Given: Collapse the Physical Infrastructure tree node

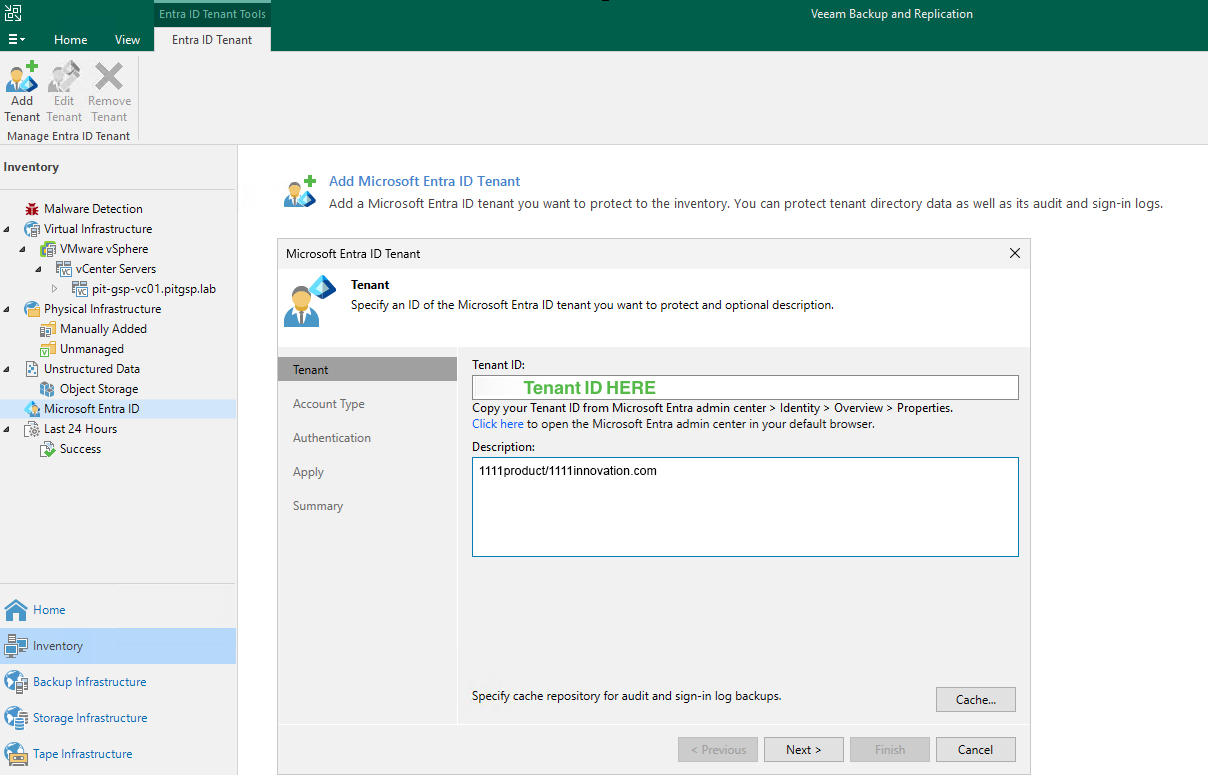Looking at the screenshot, I should (8, 309).
